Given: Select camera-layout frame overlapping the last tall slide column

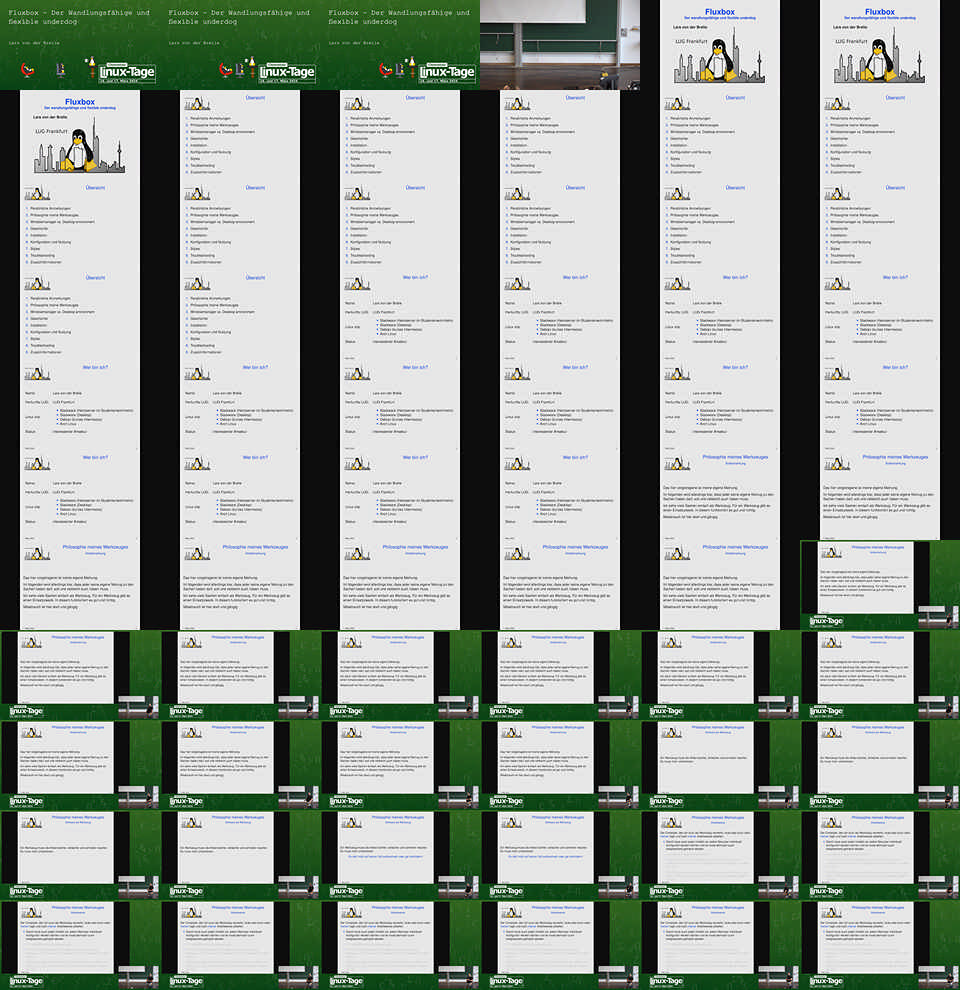Looking at the screenshot, I should pyautogui.click(x=880, y=585).
